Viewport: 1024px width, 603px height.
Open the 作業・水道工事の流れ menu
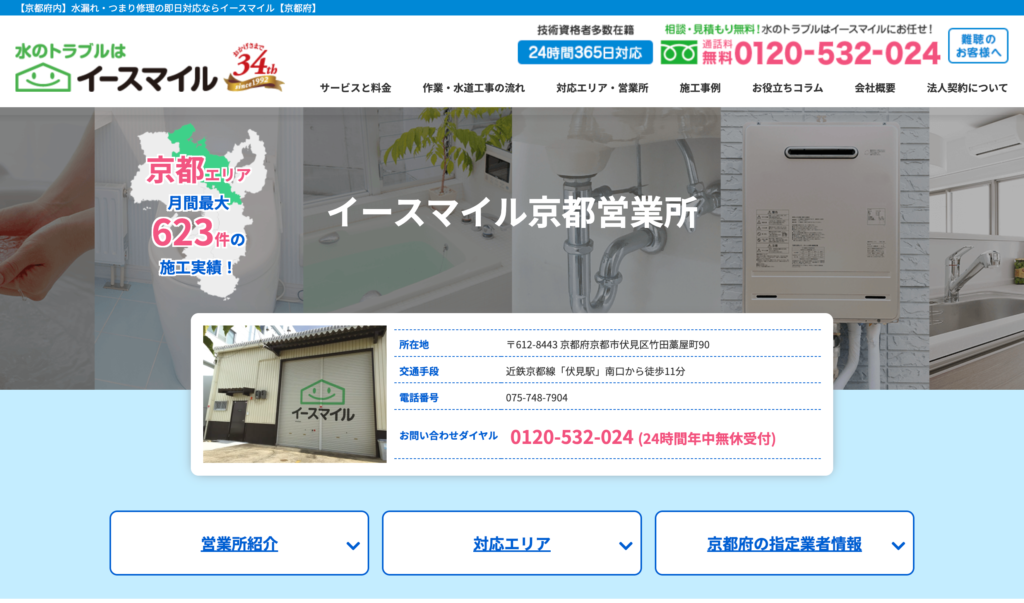473,88
